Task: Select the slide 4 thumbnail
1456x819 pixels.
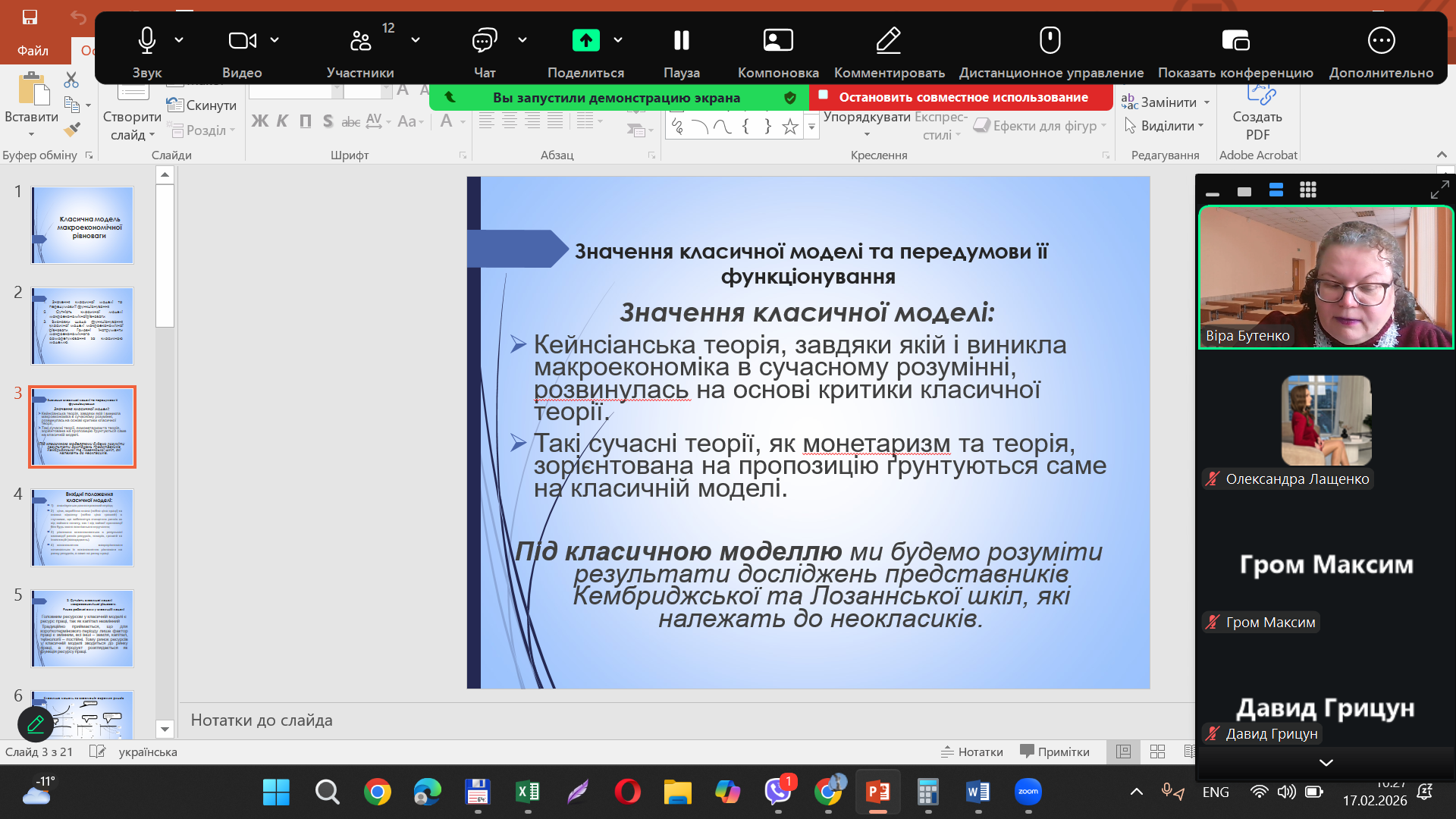Action: pyautogui.click(x=83, y=528)
